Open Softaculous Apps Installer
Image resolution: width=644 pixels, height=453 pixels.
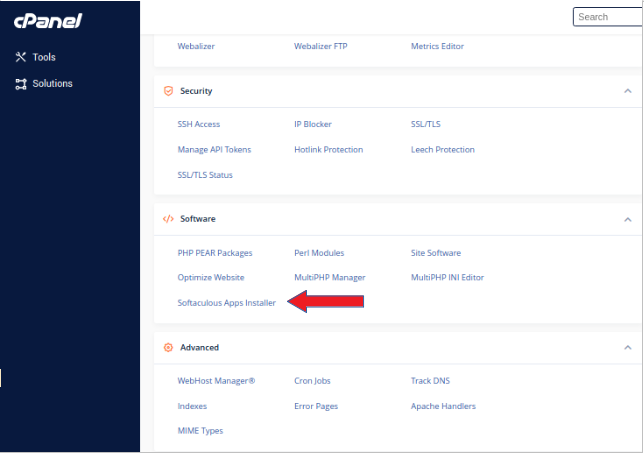227,303
